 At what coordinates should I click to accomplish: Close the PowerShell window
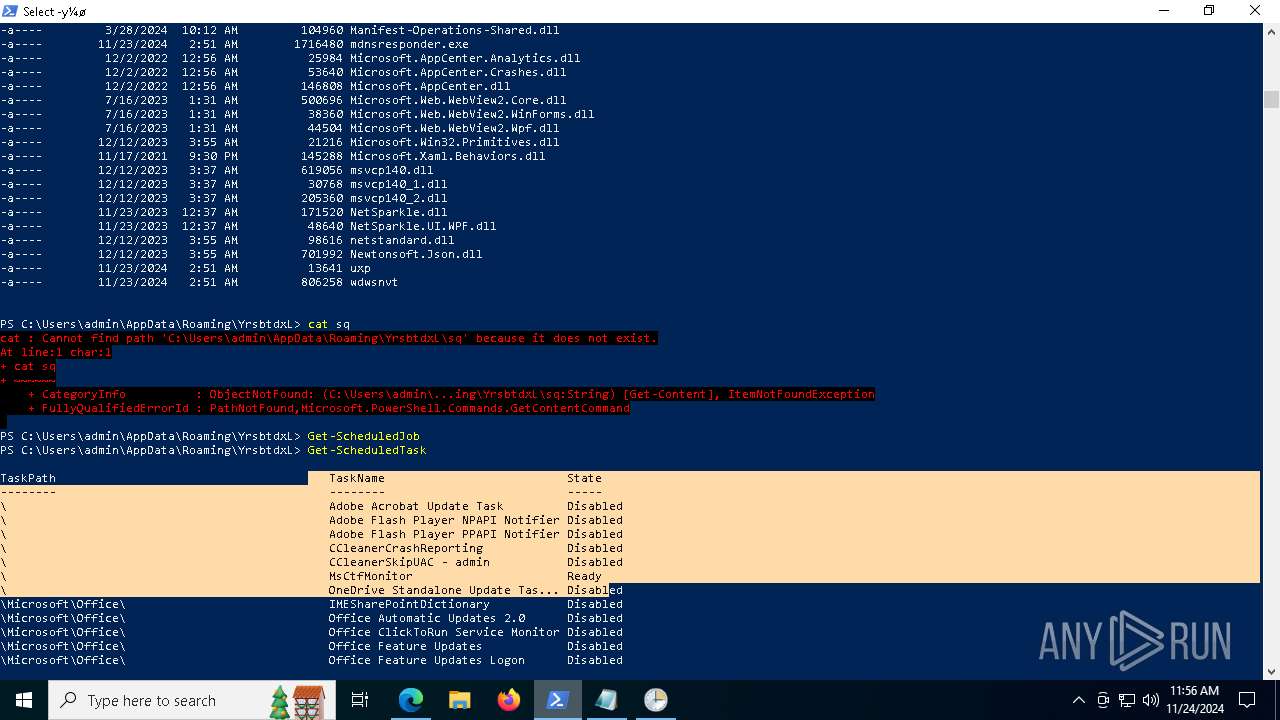(x=1255, y=11)
